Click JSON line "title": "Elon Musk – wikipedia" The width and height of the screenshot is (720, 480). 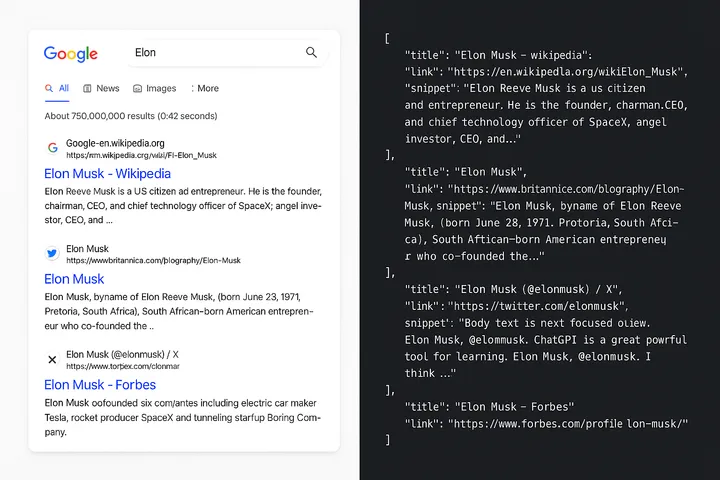pos(498,55)
